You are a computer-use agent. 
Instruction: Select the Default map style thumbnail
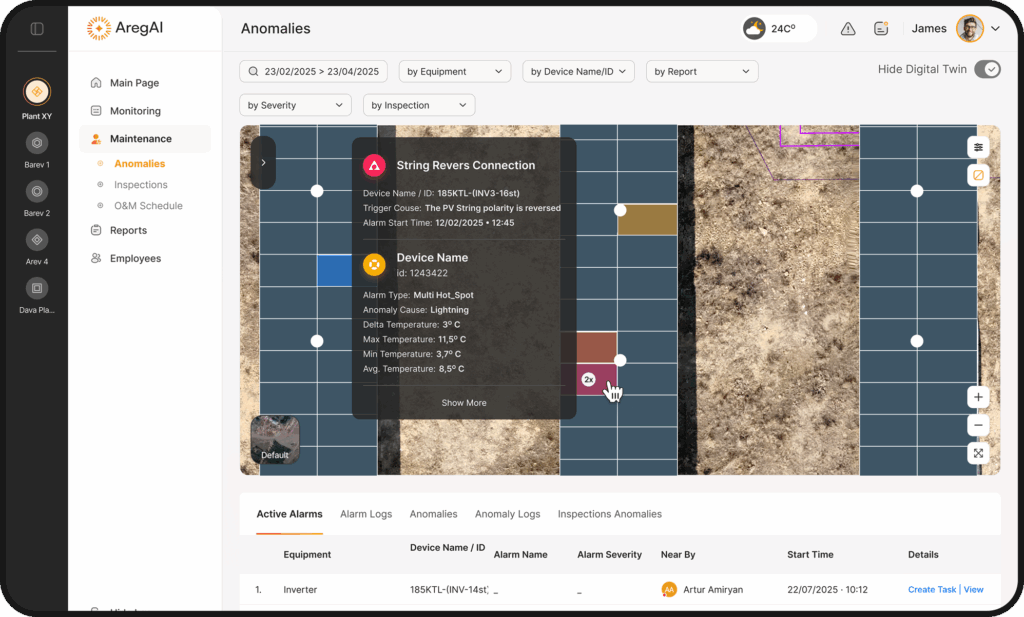pos(274,440)
